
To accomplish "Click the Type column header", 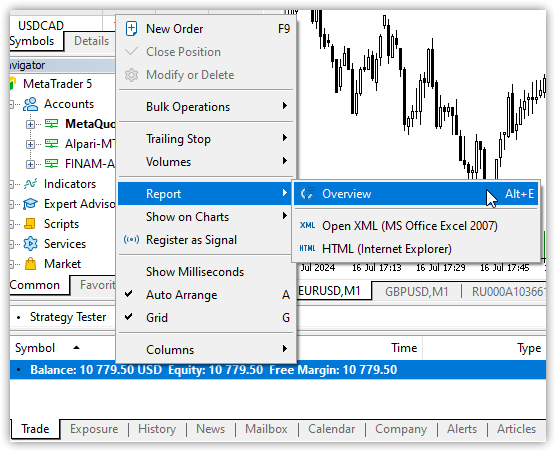I will 529,348.
